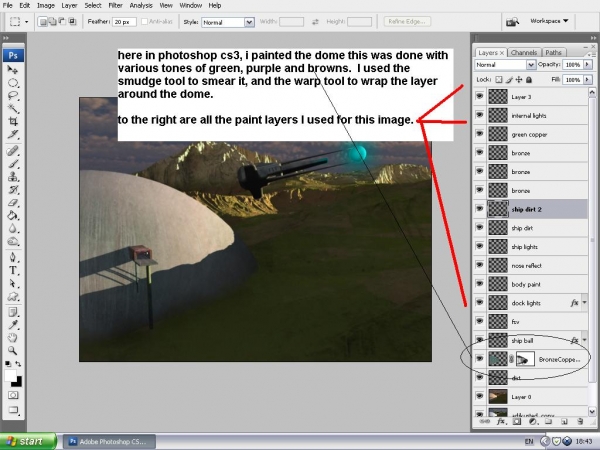Screen dimensions: 600x450
Task: Open the Fill slider arrow
Action: [x=587, y=80]
